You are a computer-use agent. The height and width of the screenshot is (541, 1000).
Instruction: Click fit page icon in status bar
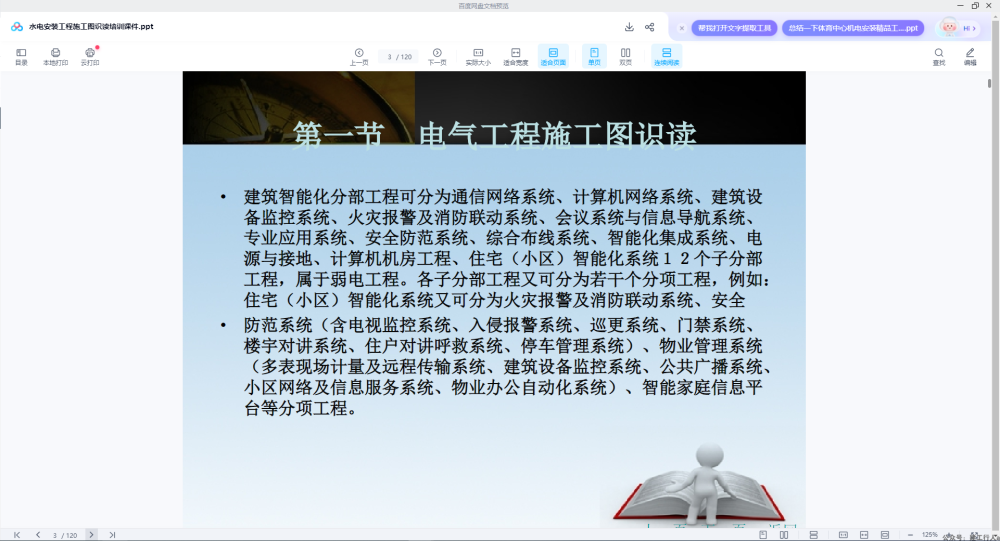tap(885, 535)
